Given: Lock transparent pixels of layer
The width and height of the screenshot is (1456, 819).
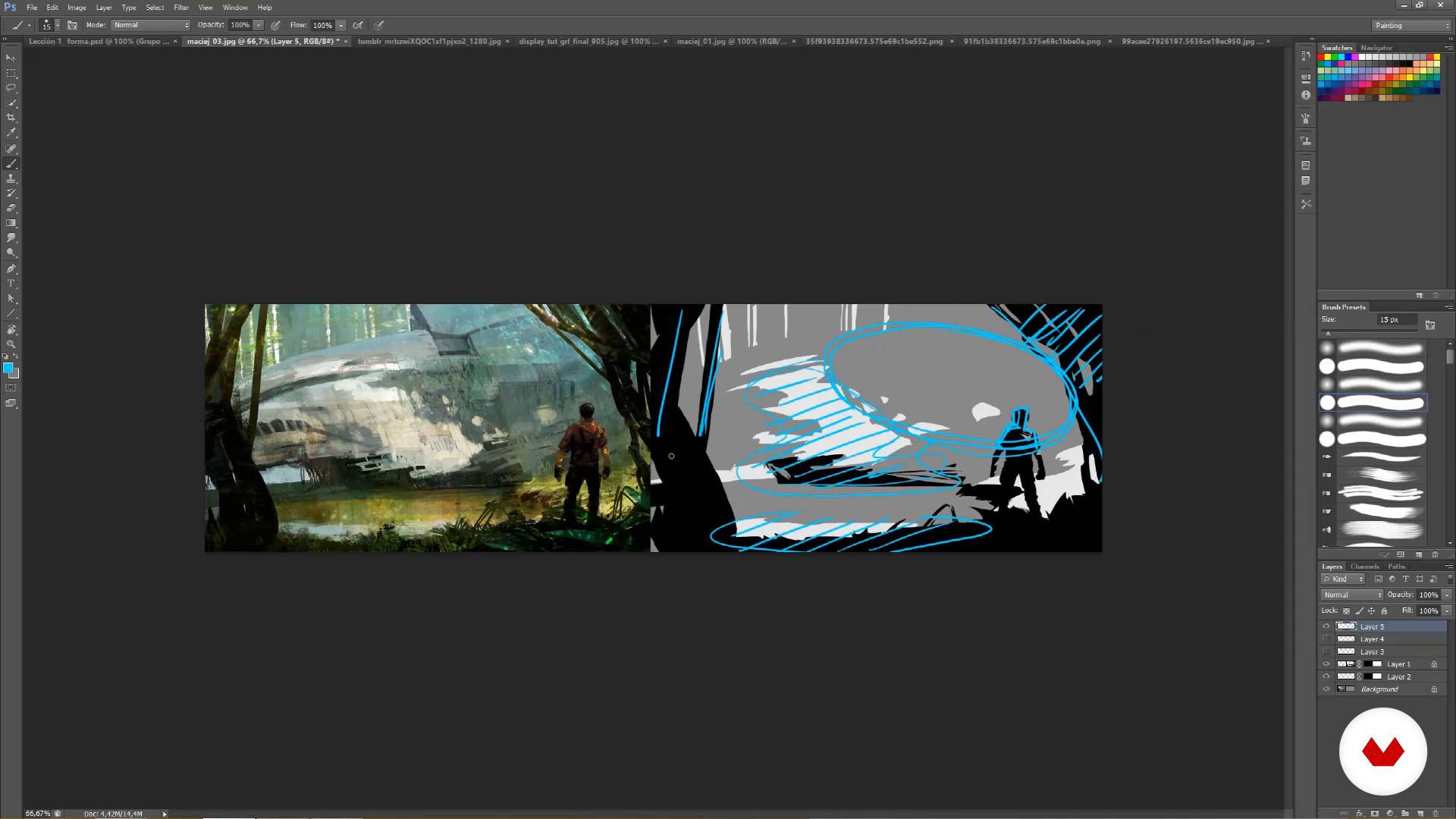Looking at the screenshot, I should (1347, 611).
